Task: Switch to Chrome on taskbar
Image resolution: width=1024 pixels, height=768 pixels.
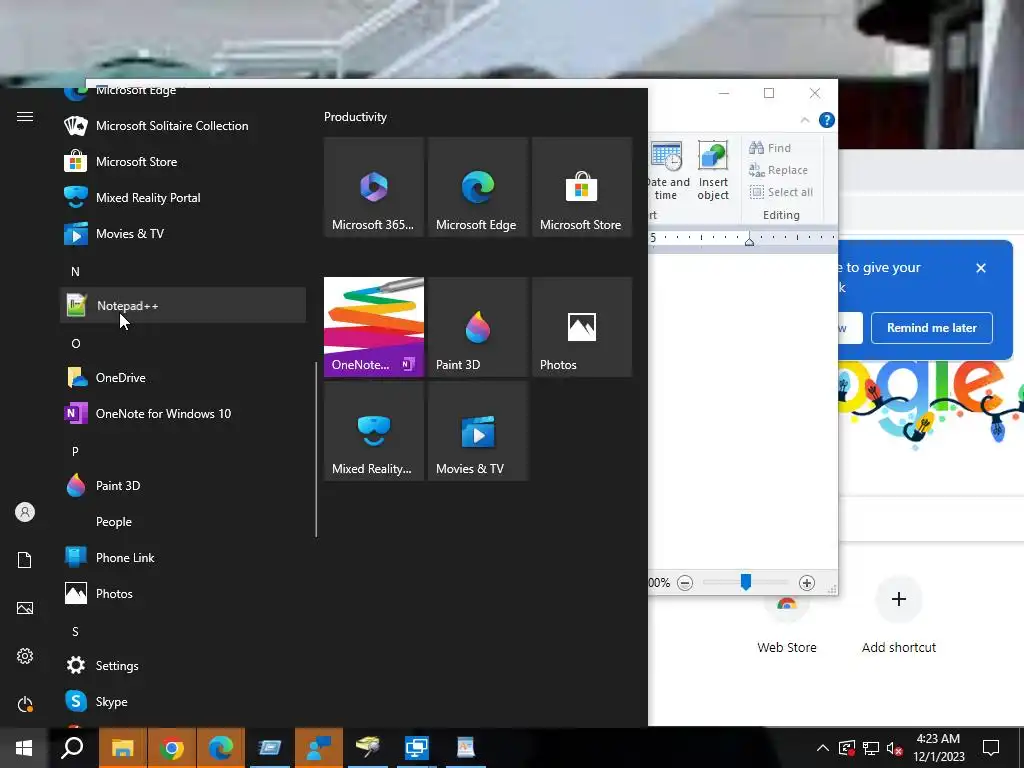Action: click(x=171, y=748)
